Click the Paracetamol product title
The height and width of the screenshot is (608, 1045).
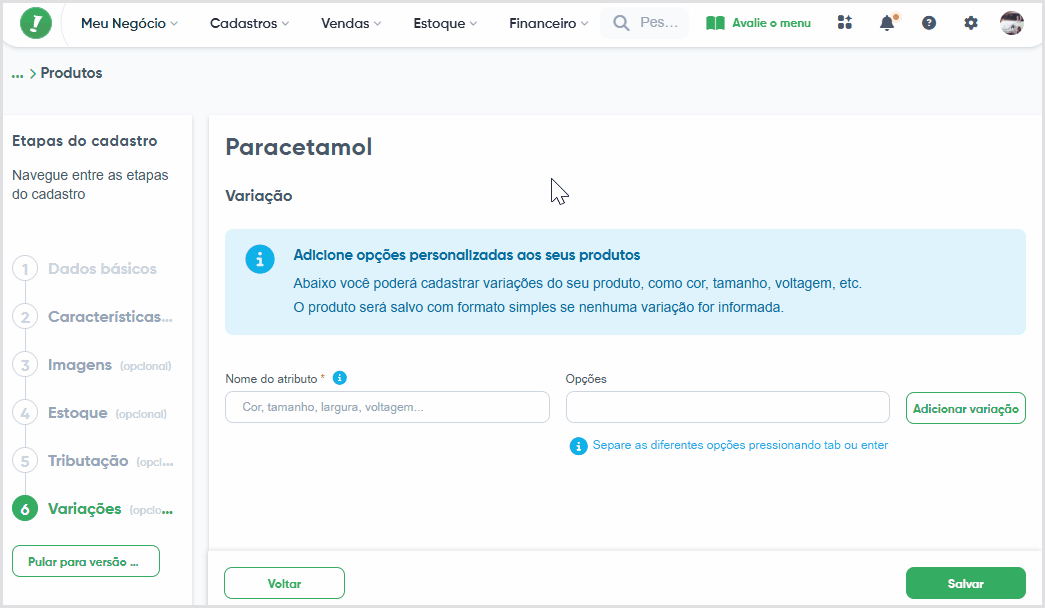[x=299, y=147]
